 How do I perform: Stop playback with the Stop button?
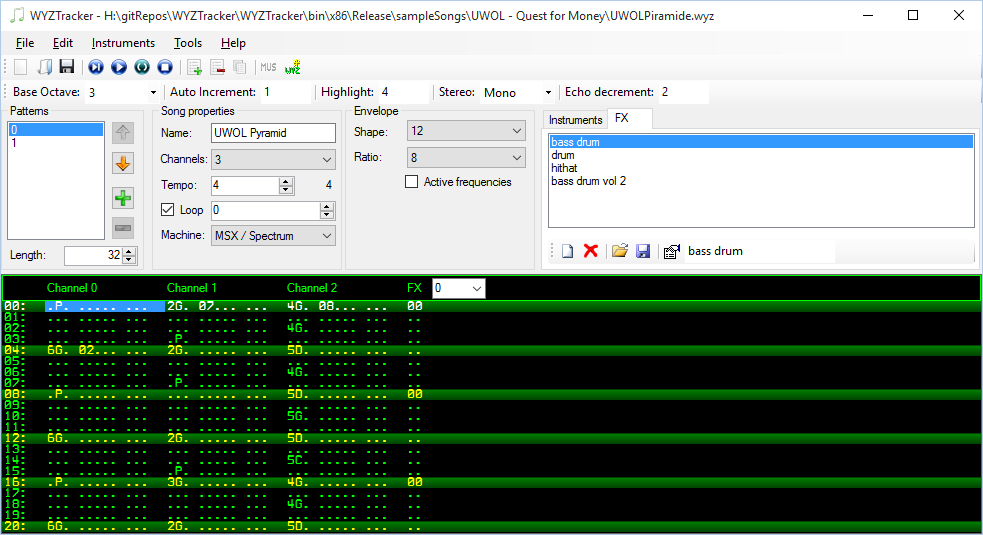[165, 67]
